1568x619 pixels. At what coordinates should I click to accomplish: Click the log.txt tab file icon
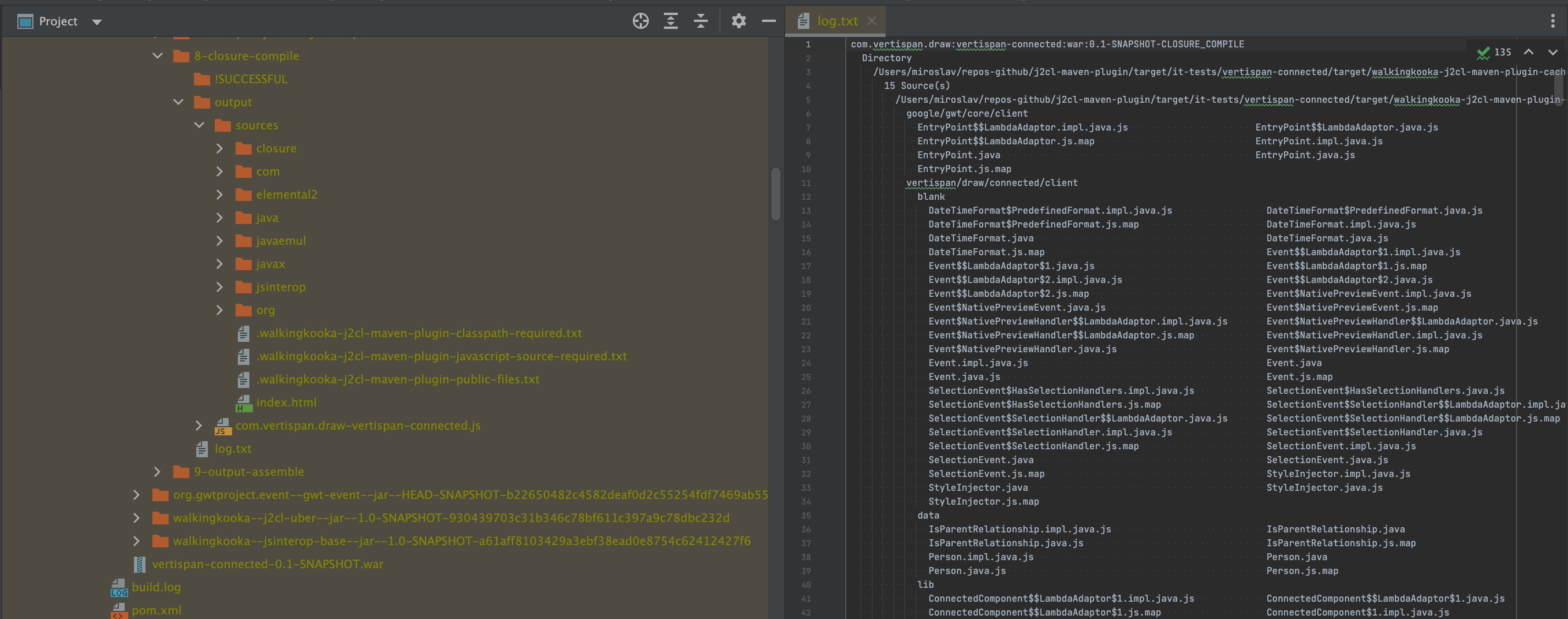pos(804,21)
